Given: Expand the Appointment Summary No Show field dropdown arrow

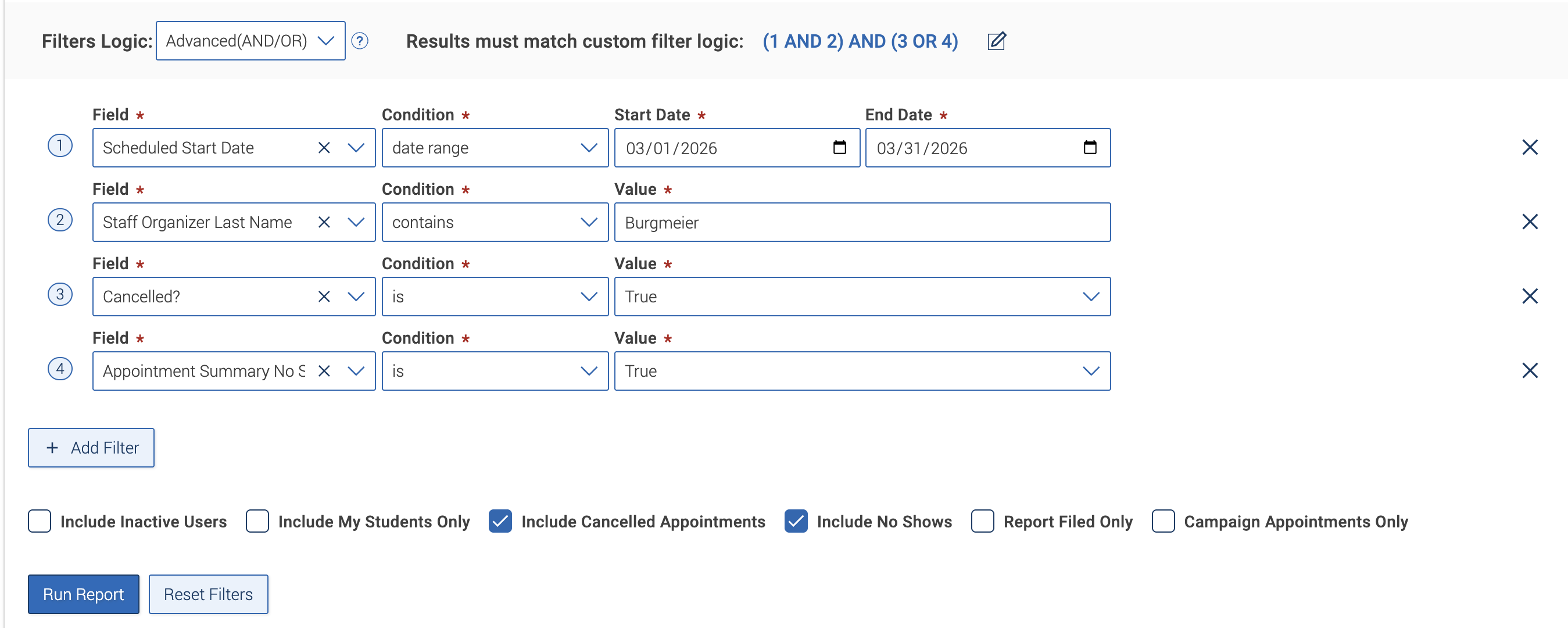Looking at the screenshot, I should tap(356, 370).
